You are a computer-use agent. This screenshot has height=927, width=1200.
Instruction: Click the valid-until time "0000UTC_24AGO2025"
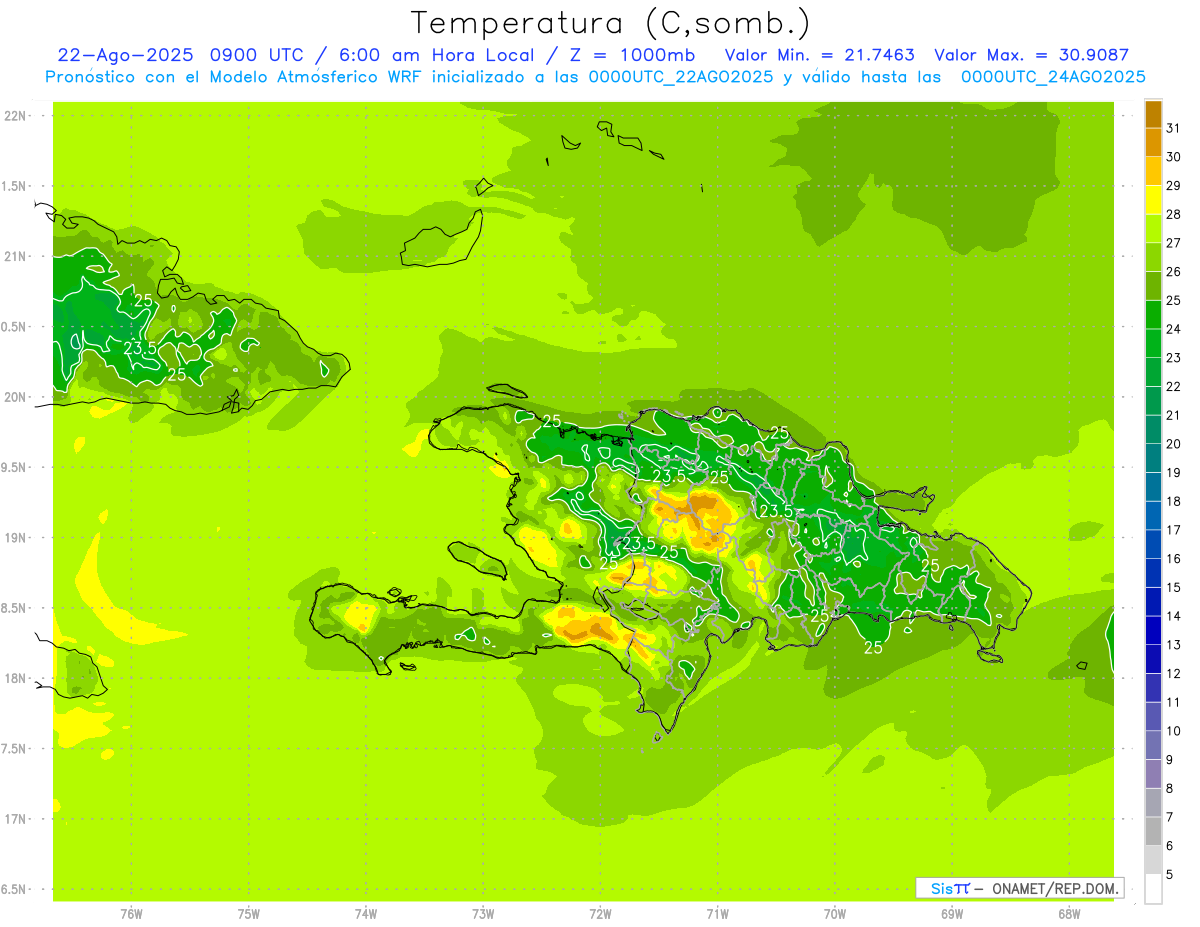[x=1053, y=77]
